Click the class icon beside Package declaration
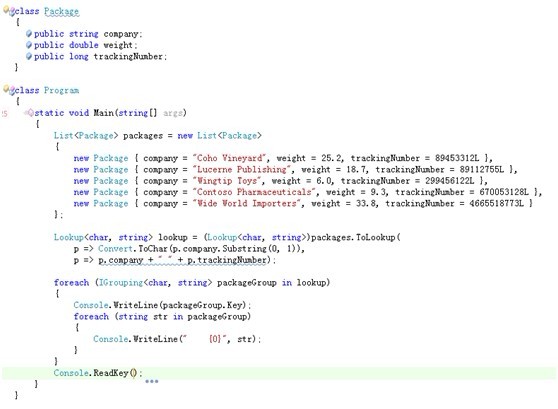This screenshot has width=558, height=409. [9, 10]
